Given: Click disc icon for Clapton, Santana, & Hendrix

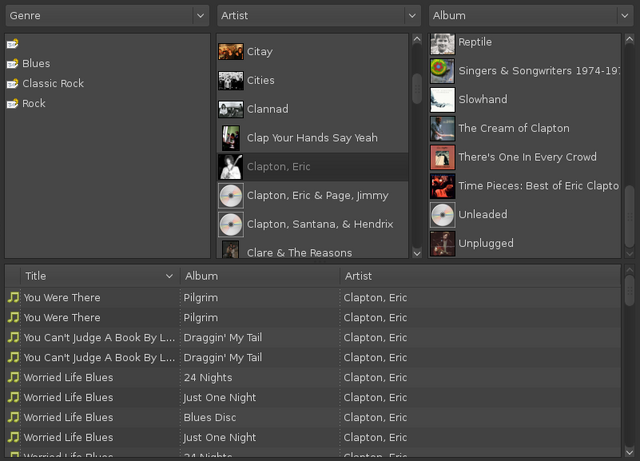Looking at the screenshot, I should pos(231,224).
